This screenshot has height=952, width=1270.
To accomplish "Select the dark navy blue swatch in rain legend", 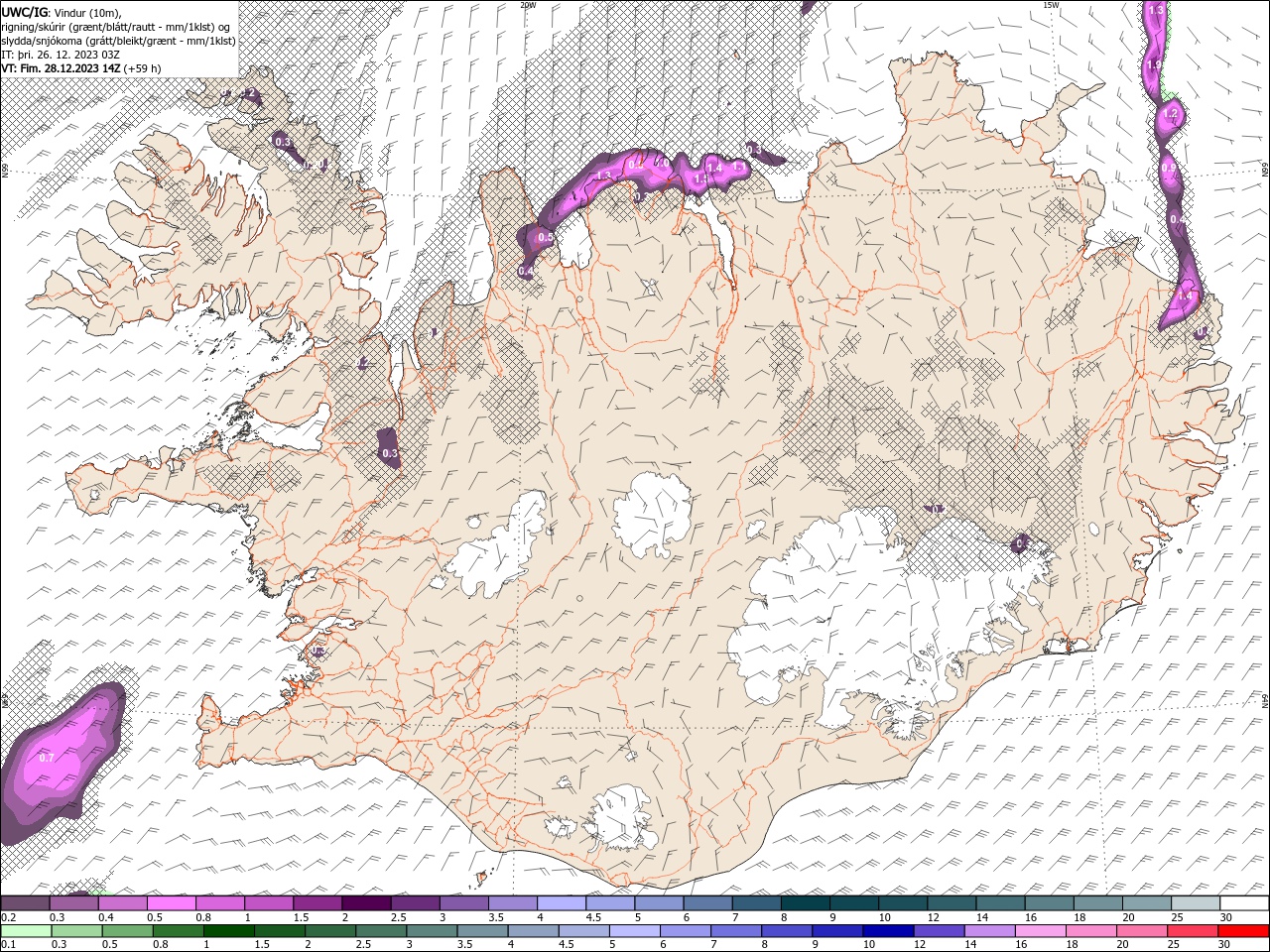I will pos(886,931).
